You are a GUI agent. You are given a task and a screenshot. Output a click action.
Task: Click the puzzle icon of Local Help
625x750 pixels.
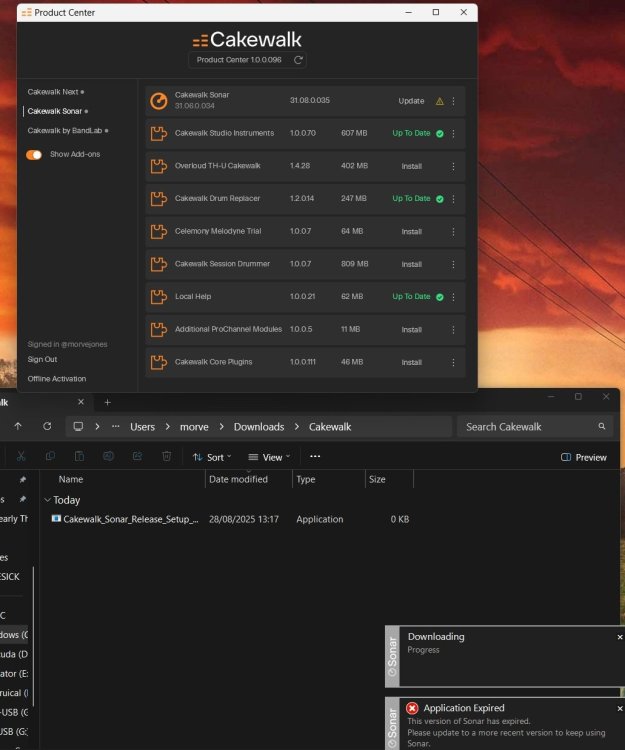tap(159, 297)
